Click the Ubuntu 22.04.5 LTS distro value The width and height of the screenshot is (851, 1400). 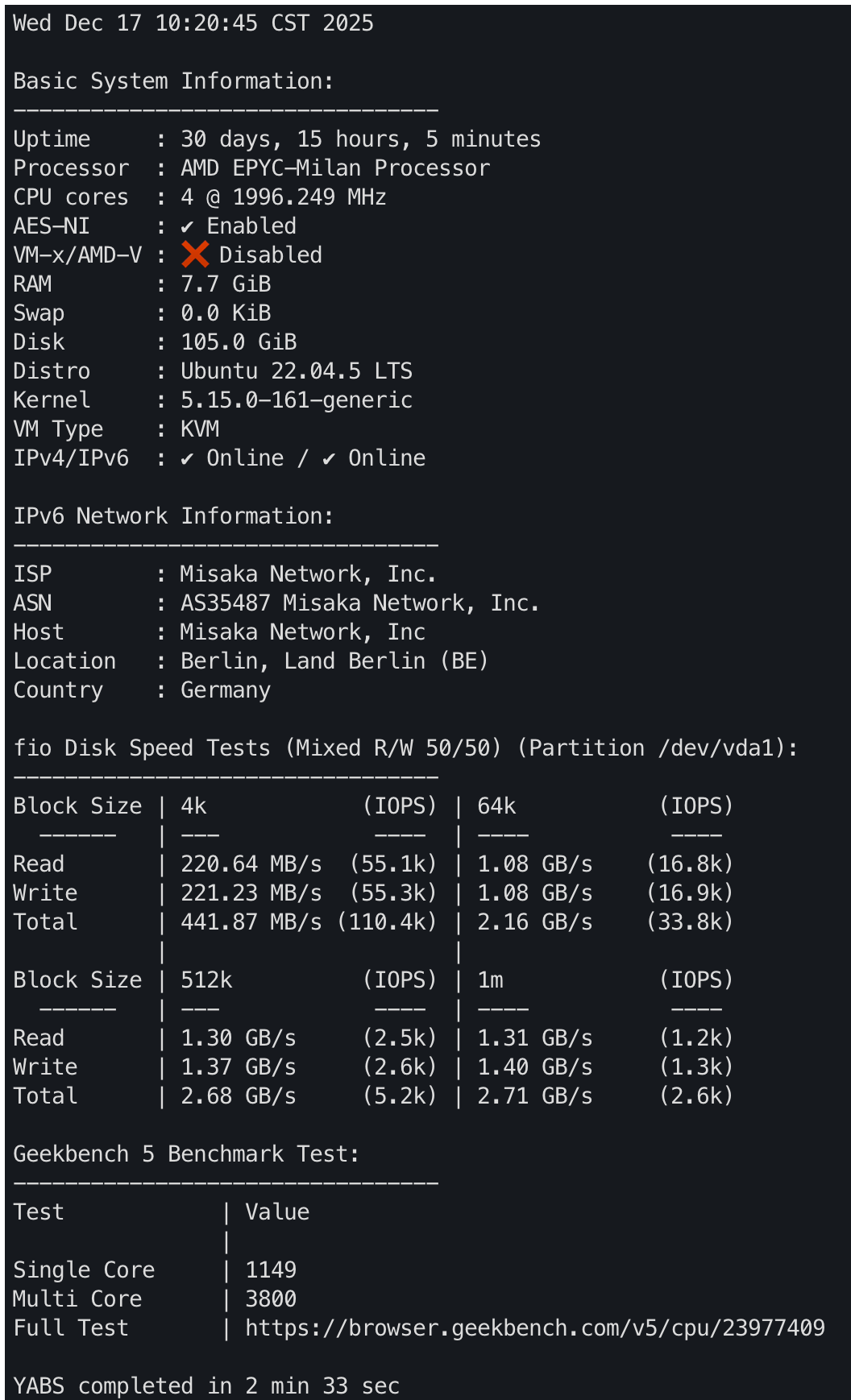pos(296,371)
